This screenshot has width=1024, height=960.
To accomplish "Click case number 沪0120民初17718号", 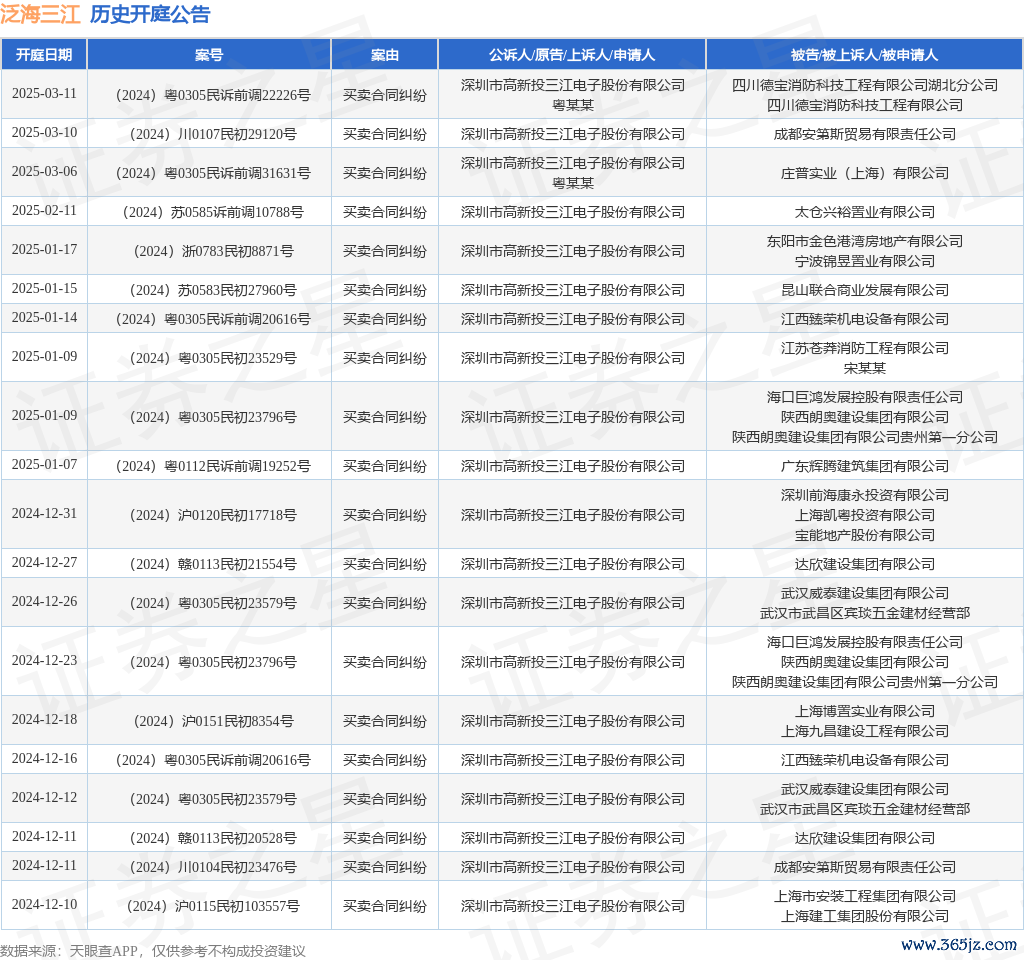I will coord(213,515).
